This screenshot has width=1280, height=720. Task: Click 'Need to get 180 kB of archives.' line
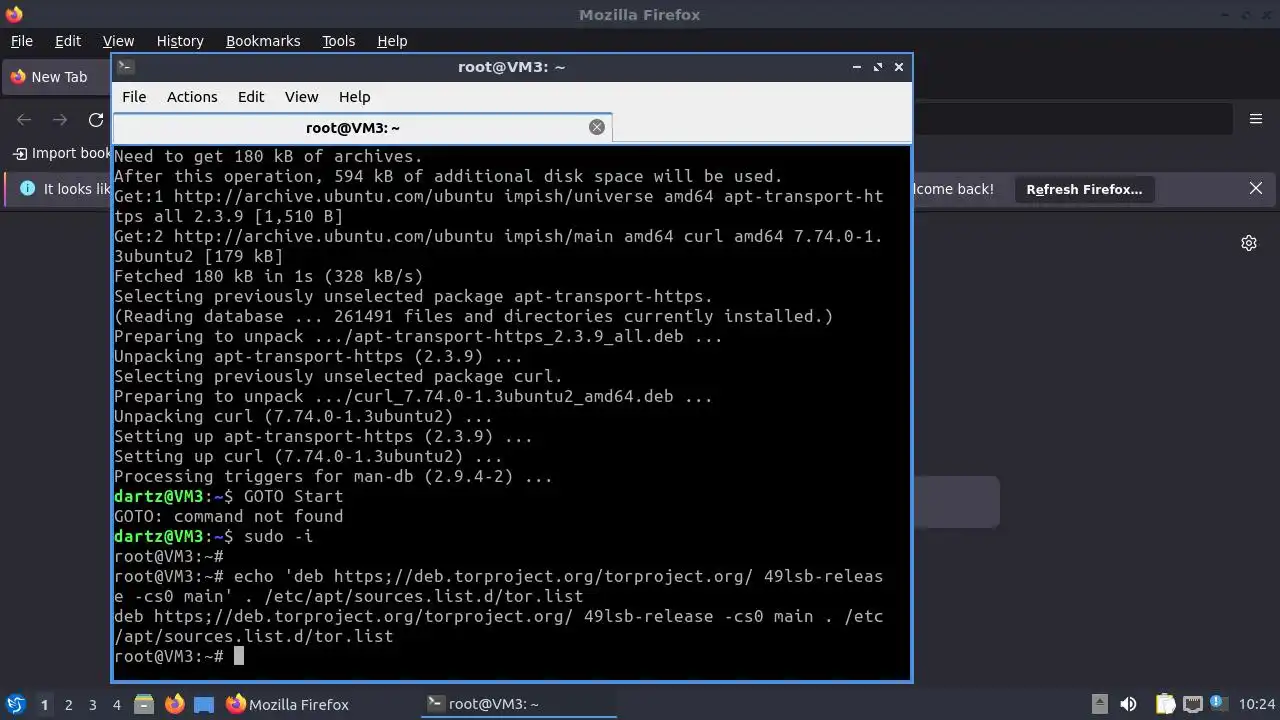click(269, 156)
